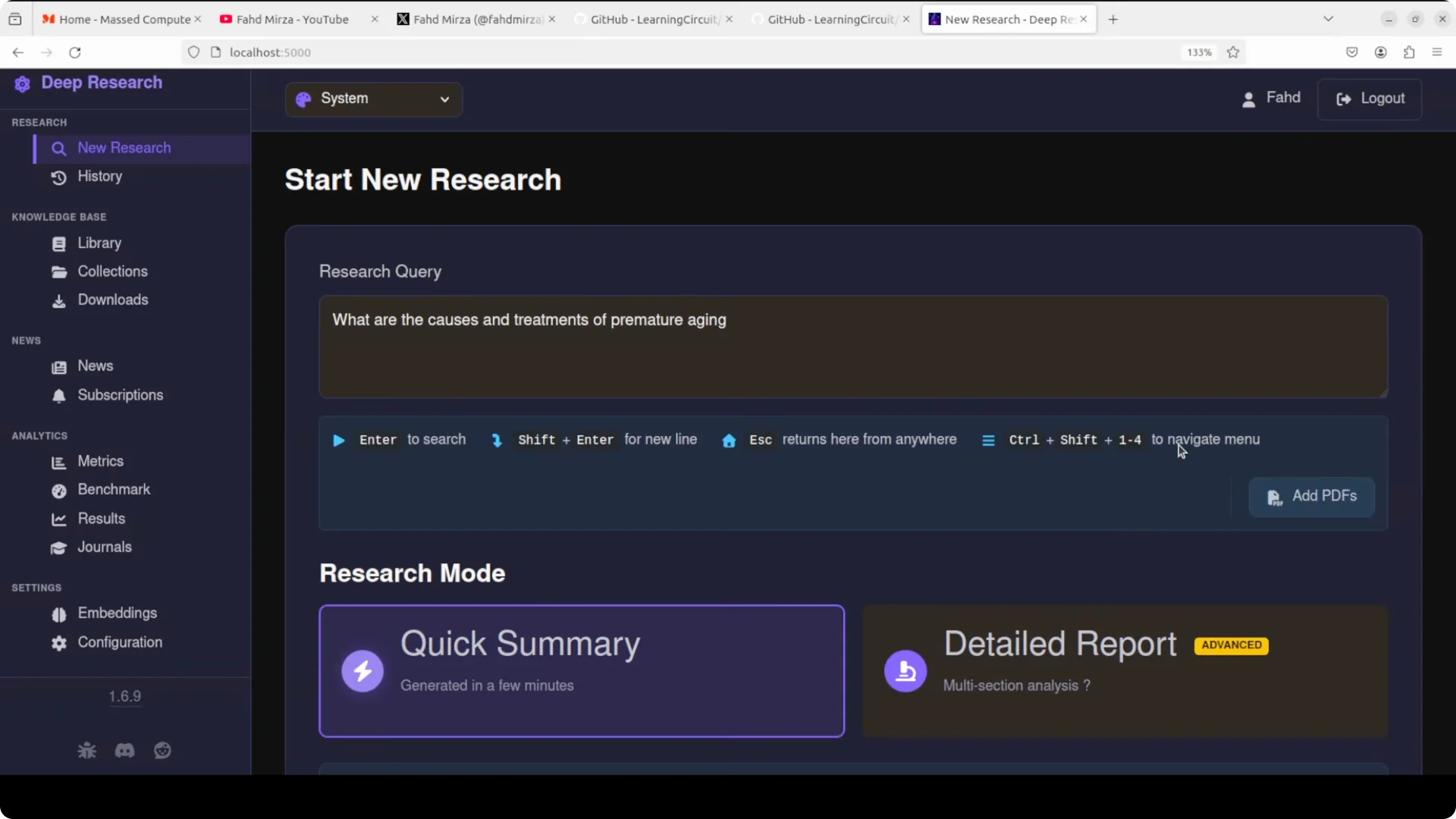Open Configuration settings in the sidebar
This screenshot has height=819, width=1456.
(142, 642)
